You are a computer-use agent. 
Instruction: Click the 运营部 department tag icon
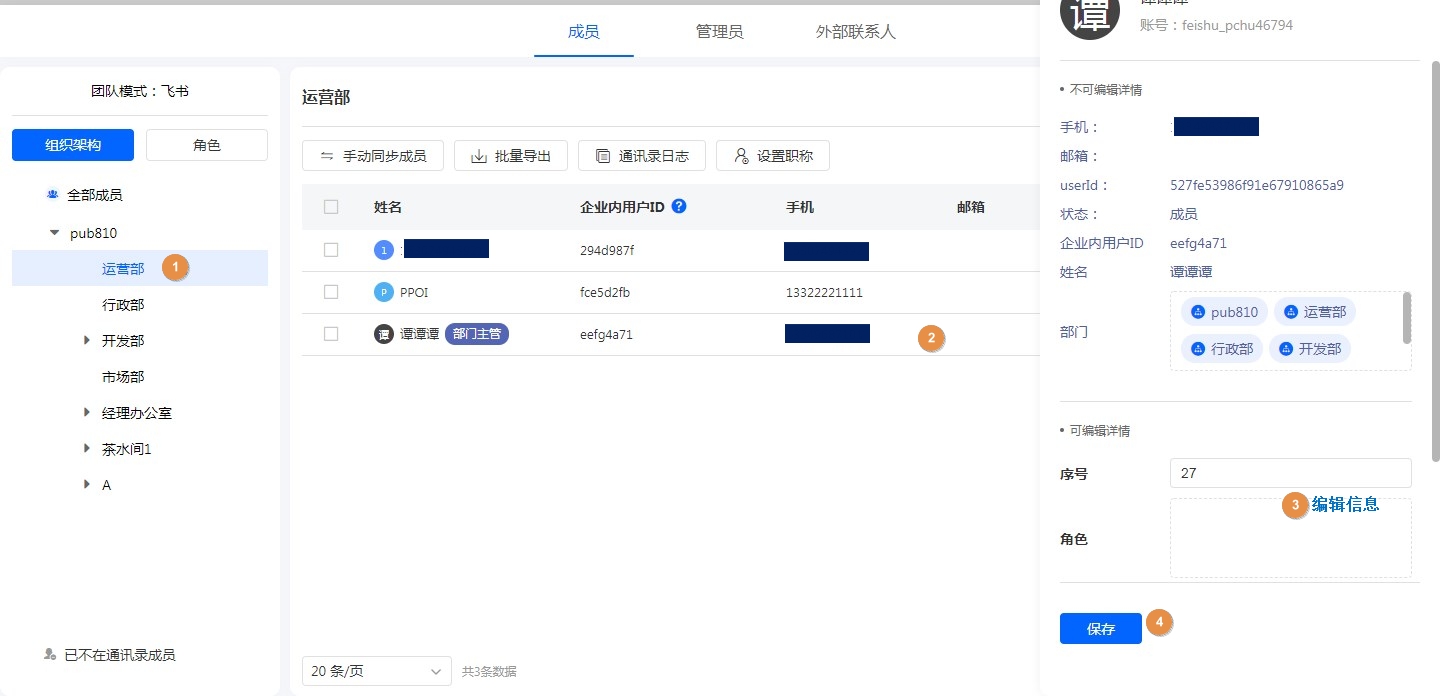coord(1290,312)
